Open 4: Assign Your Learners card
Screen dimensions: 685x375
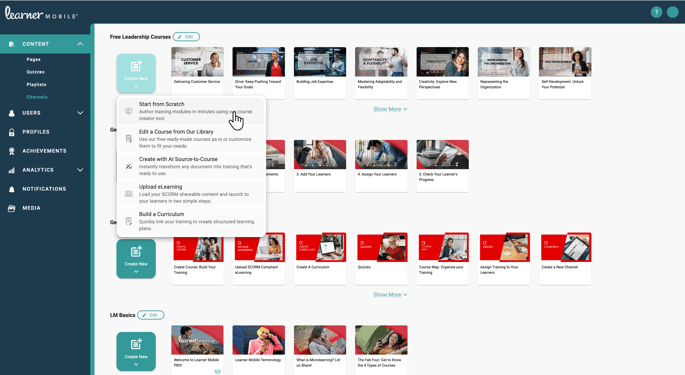tap(381, 166)
